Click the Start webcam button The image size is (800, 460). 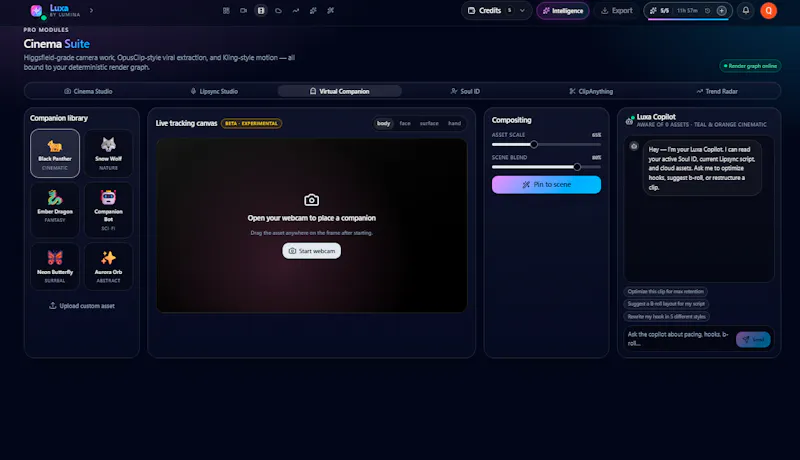(x=311, y=251)
